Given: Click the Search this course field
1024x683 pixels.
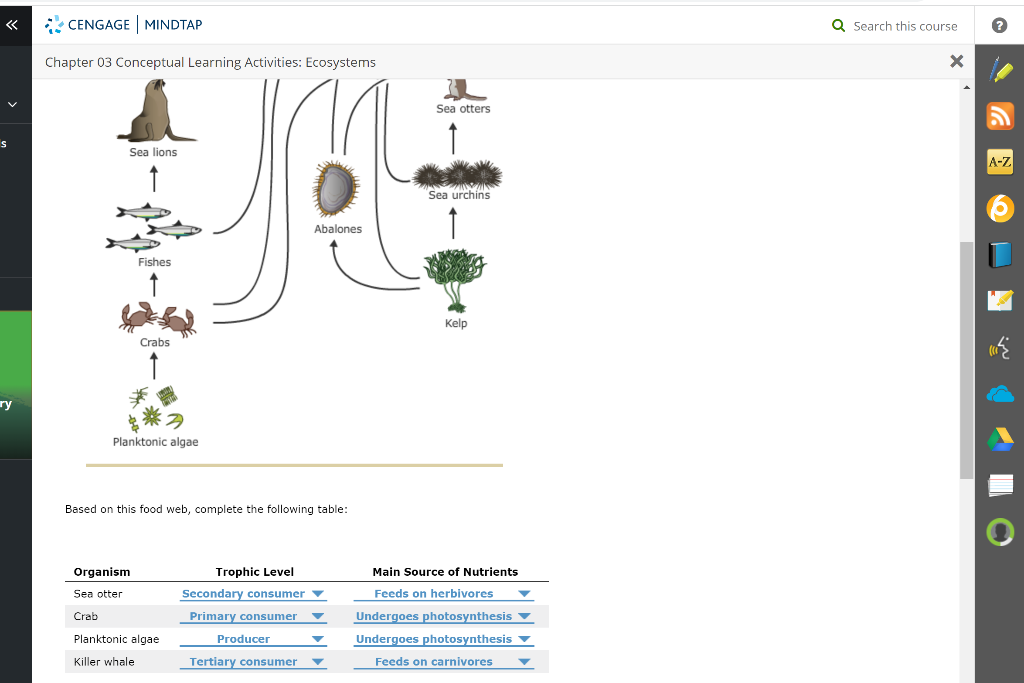Looking at the screenshot, I should pyautogui.click(x=903, y=25).
